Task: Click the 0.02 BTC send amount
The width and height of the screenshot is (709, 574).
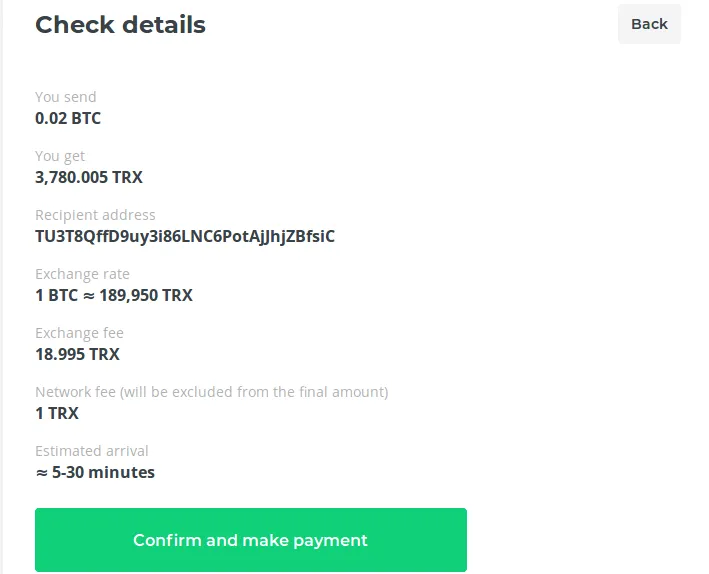Action: pyautogui.click(x=68, y=119)
